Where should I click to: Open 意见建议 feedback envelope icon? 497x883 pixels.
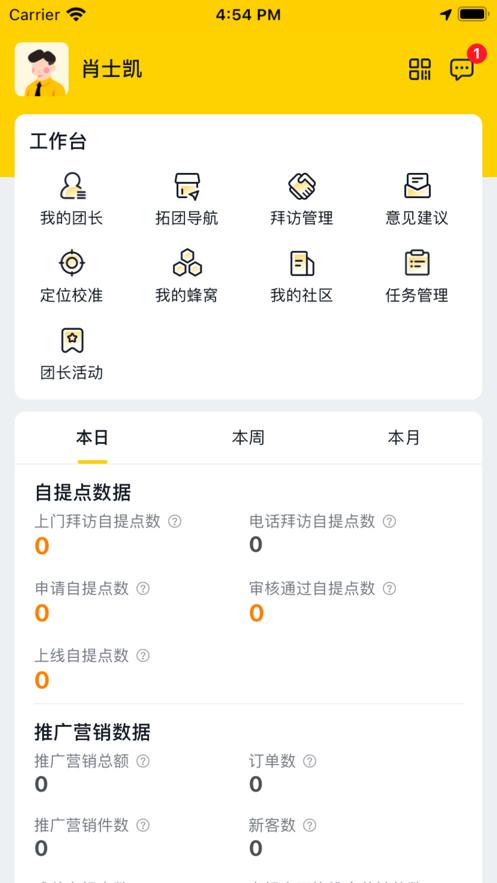pyautogui.click(x=417, y=199)
